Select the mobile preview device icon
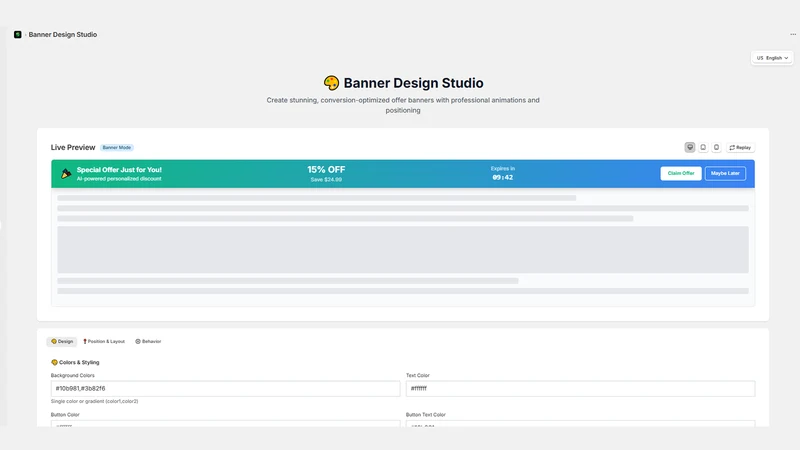The height and width of the screenshot is (450, 800). coord(716,147)
